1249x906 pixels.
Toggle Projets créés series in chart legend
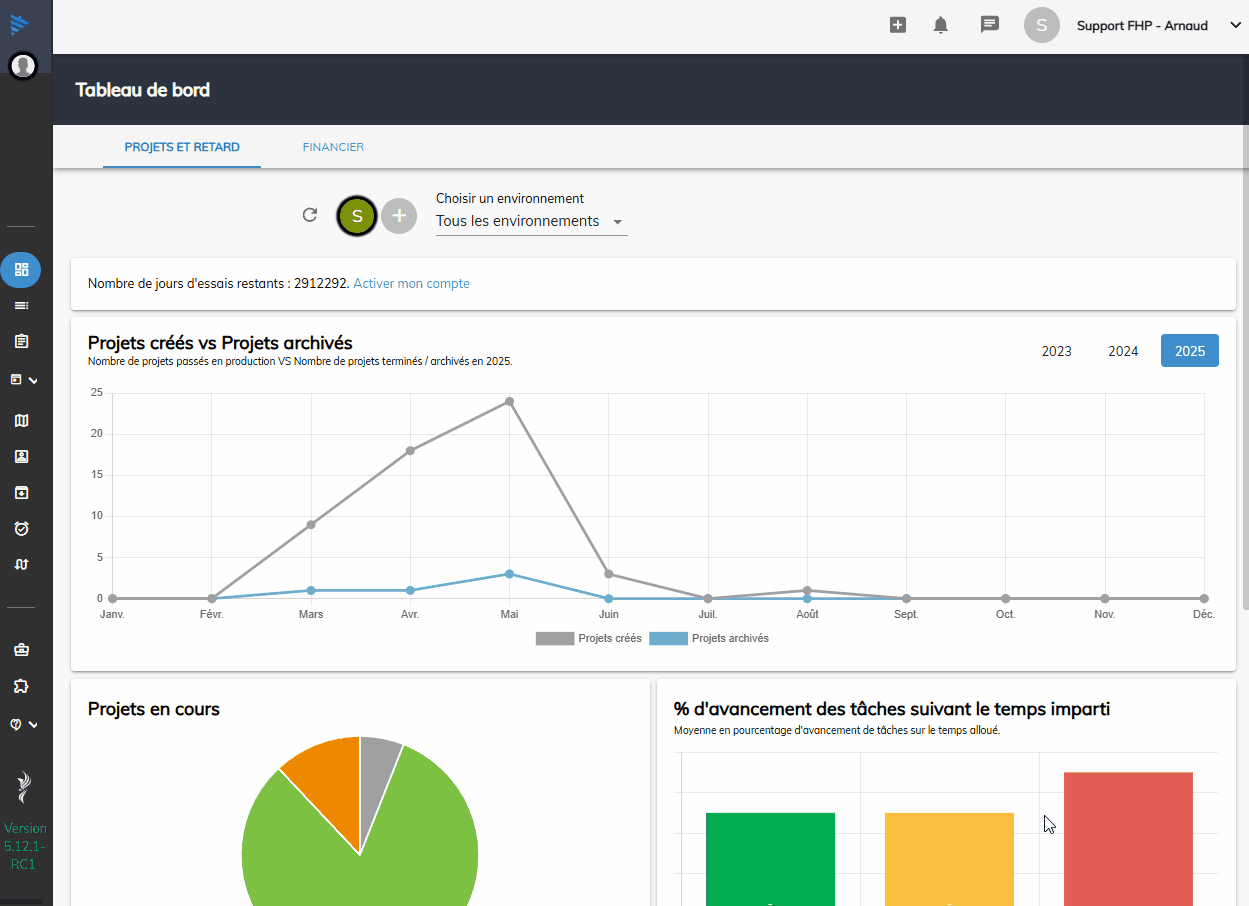pos(588,638)
